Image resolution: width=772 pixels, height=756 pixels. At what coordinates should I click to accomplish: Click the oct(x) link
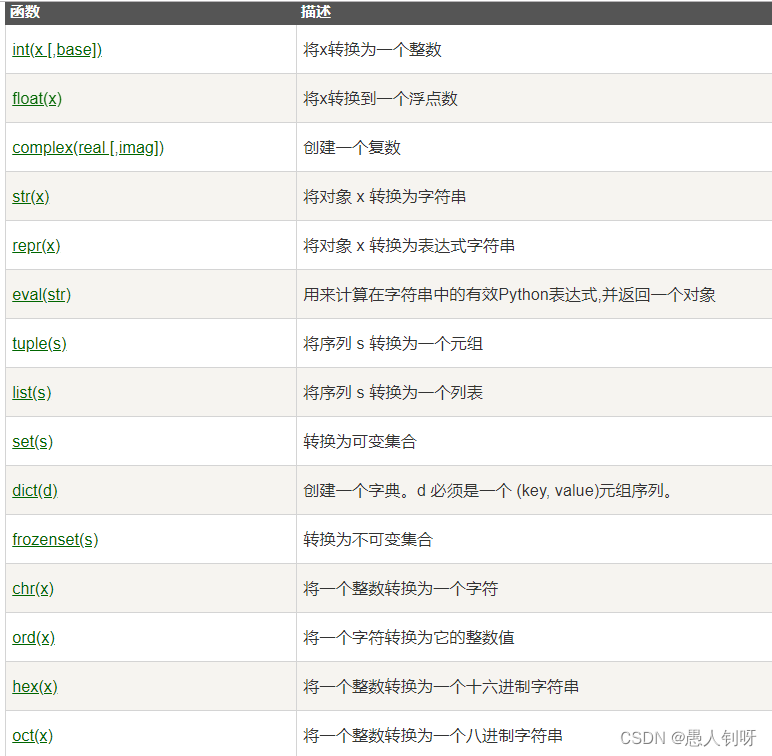32,735
